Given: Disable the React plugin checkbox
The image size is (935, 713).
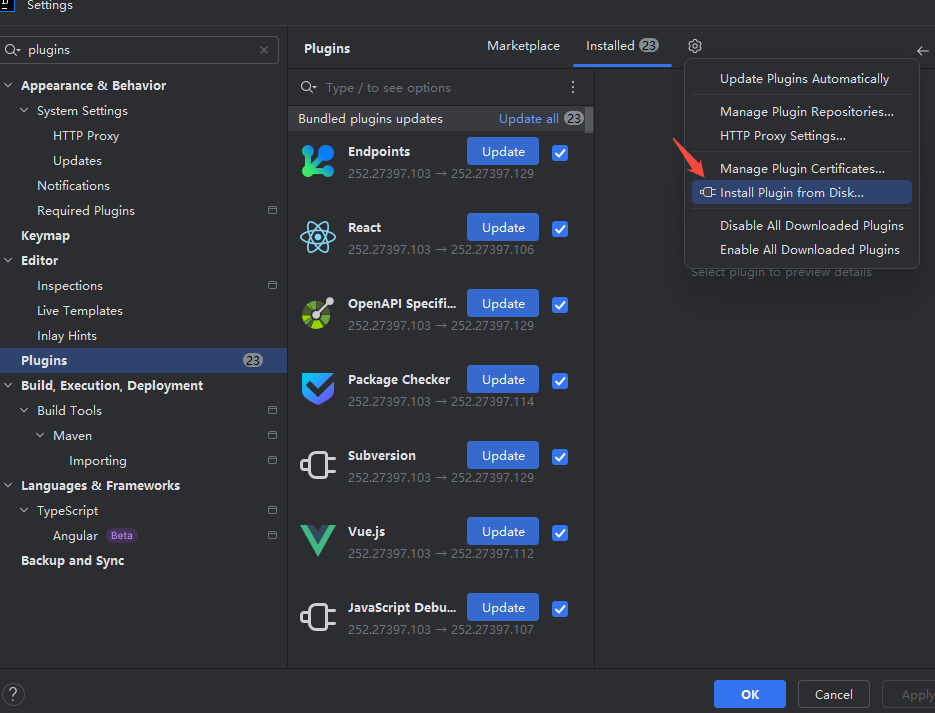Looking at the screenshot, I should pyautogui.click(x=560, y=229).
